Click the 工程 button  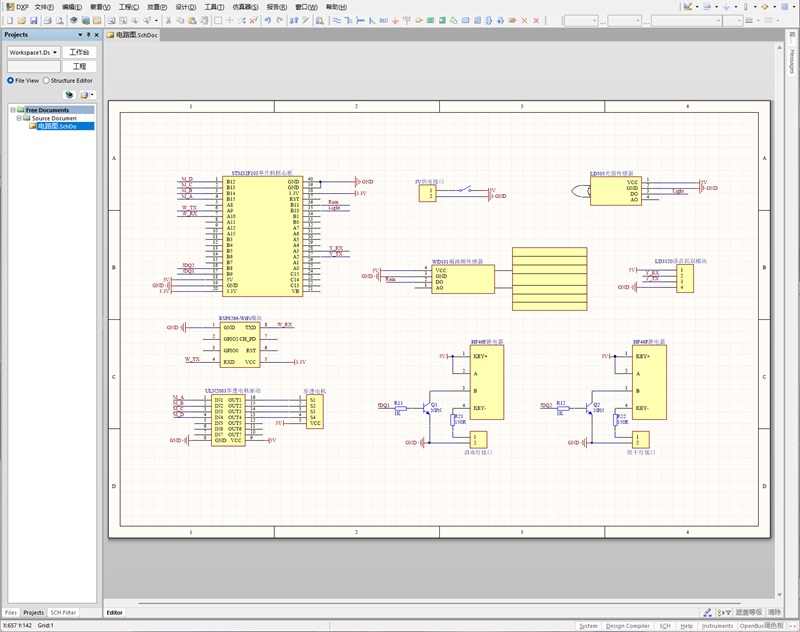tap(79, 66)
